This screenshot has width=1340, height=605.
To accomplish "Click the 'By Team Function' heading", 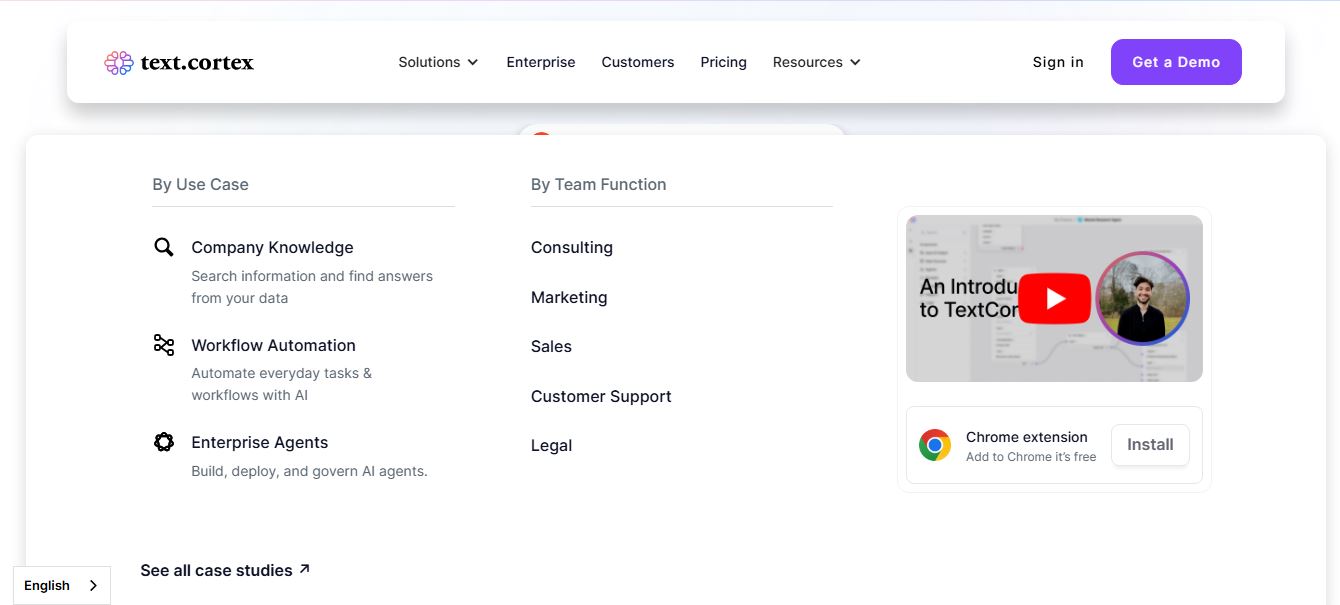I will click(598, 184).
